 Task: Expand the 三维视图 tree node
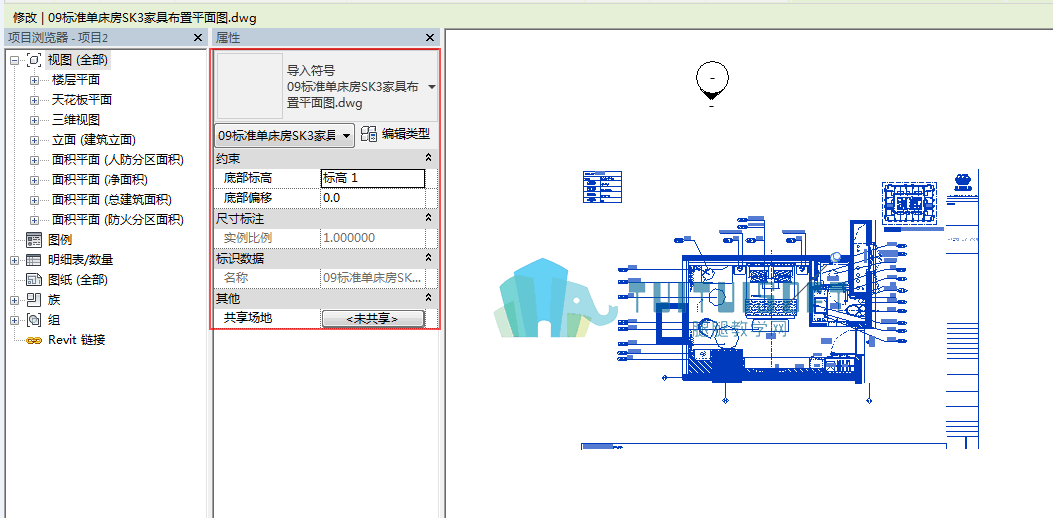pyautogui.click(x=34, y=120)
